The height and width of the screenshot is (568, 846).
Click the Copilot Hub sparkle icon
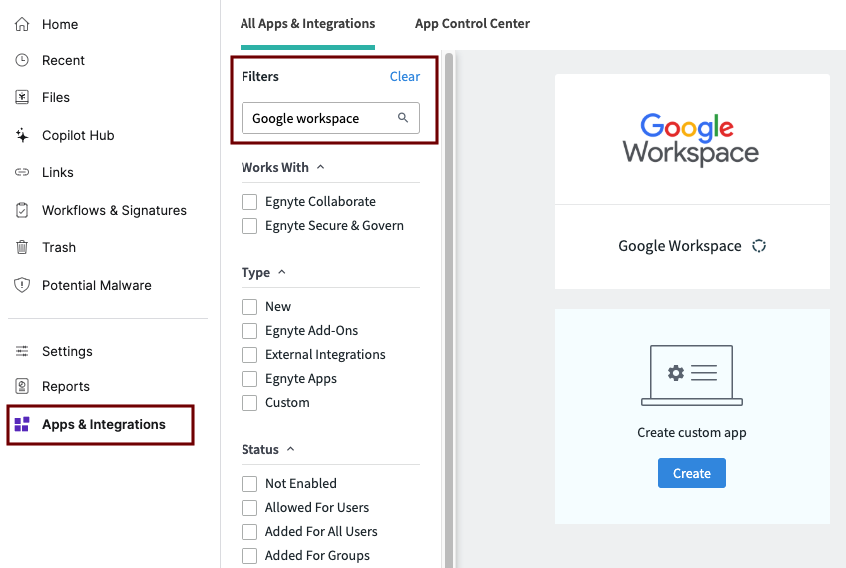[x=22, y=135]
